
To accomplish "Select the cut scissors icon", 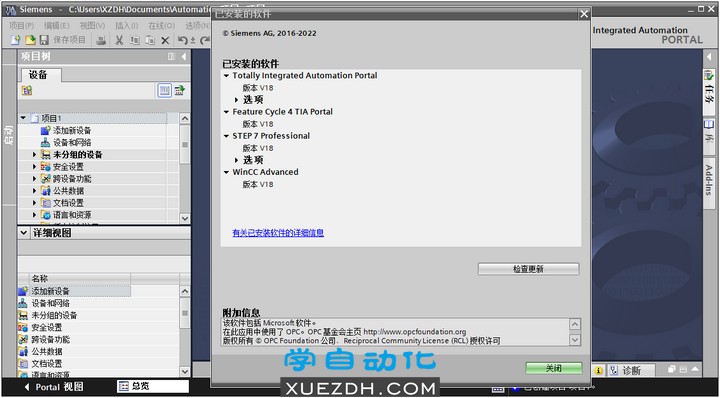I will (119, 40).
